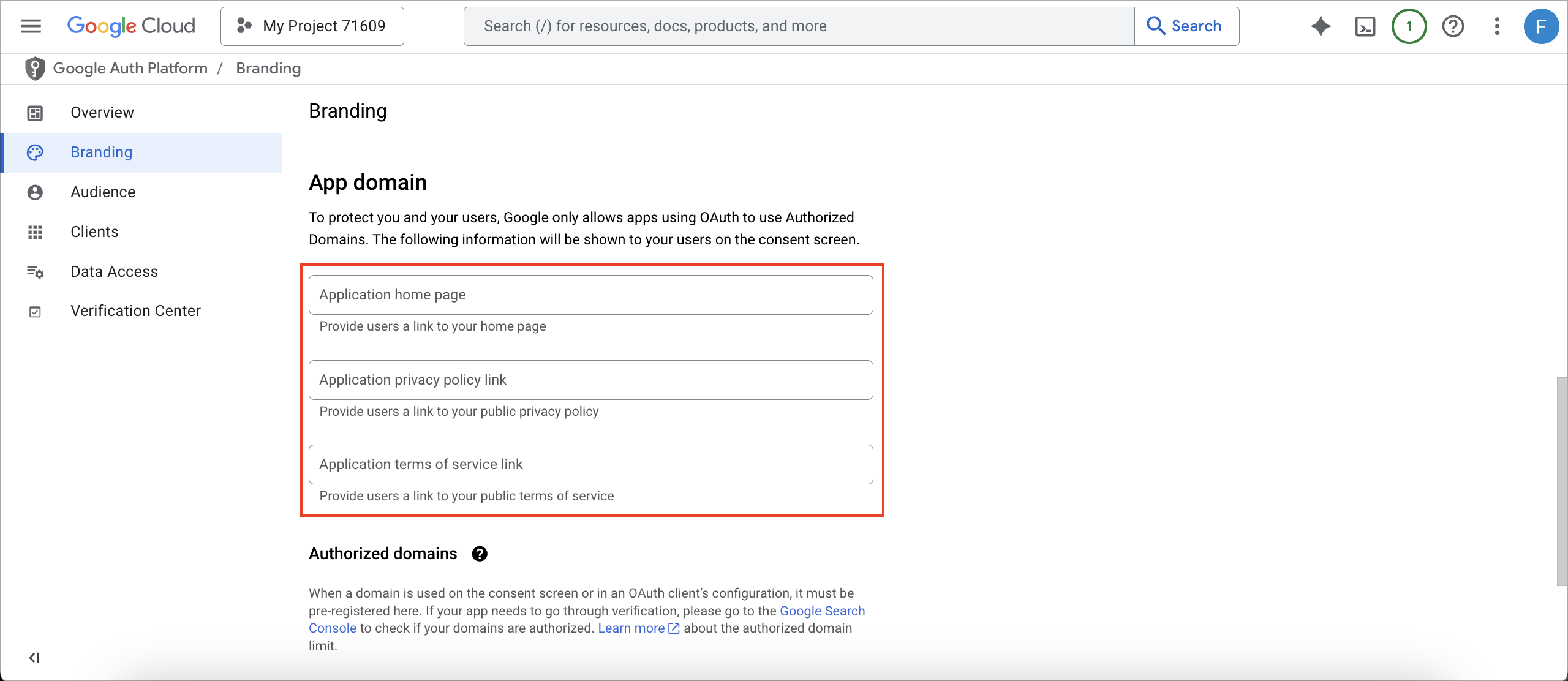Screen dimensions: 1568x681
Task: Click the Google Cloud logo
Action: [131, 26]
